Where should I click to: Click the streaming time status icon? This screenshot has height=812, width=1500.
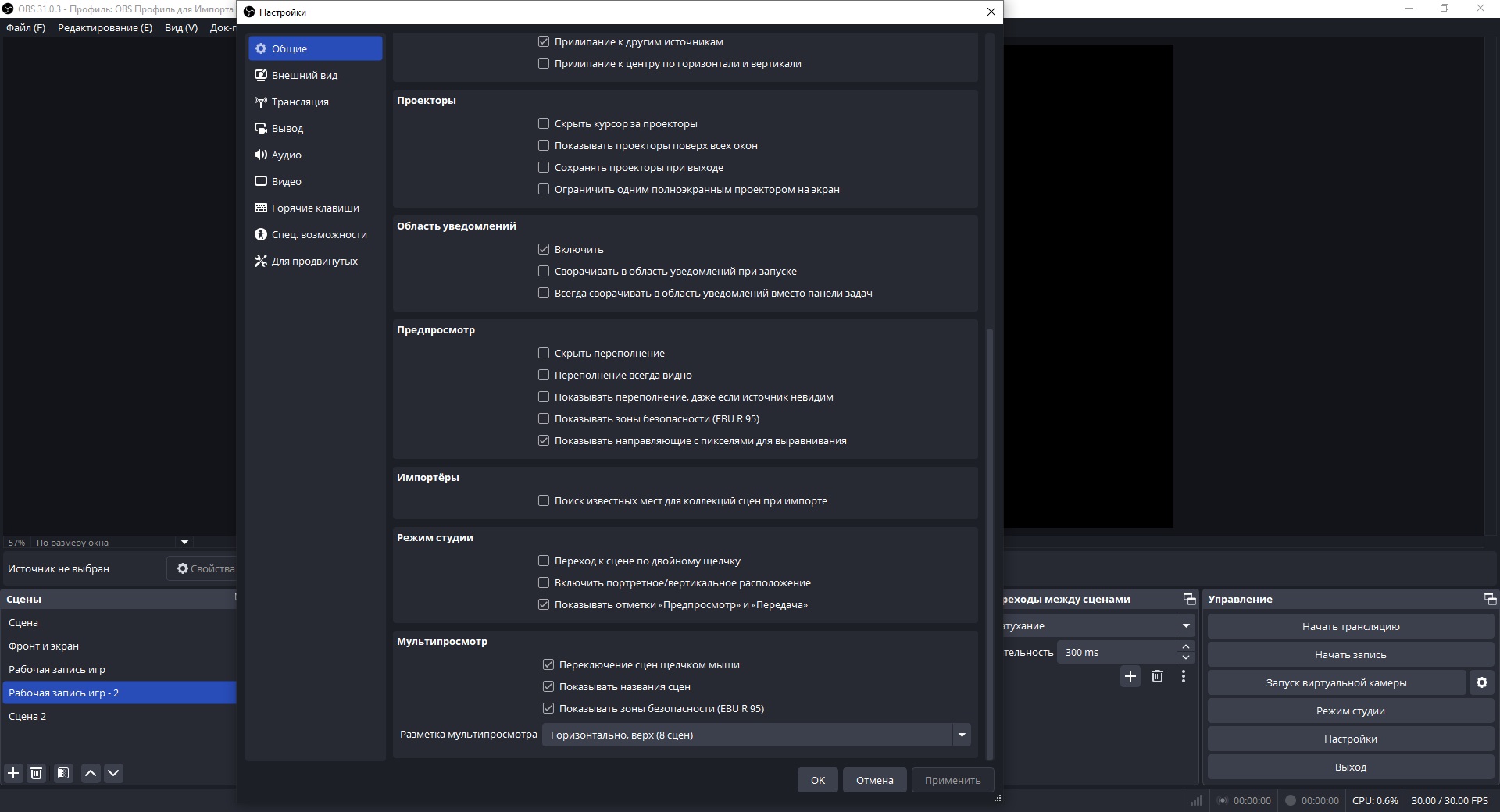click(x=1223, y=800)
